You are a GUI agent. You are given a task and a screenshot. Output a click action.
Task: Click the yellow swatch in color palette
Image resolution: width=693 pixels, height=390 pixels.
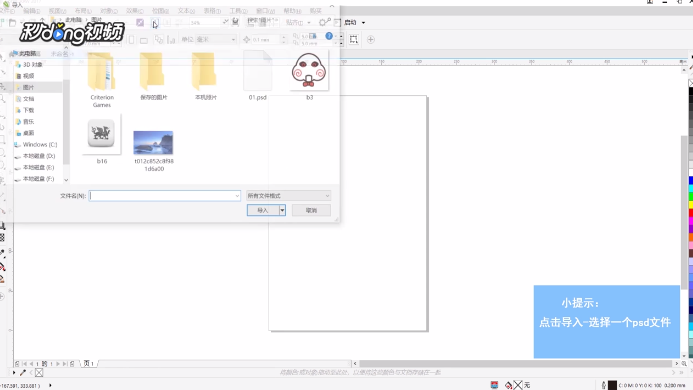click(691, 205)
